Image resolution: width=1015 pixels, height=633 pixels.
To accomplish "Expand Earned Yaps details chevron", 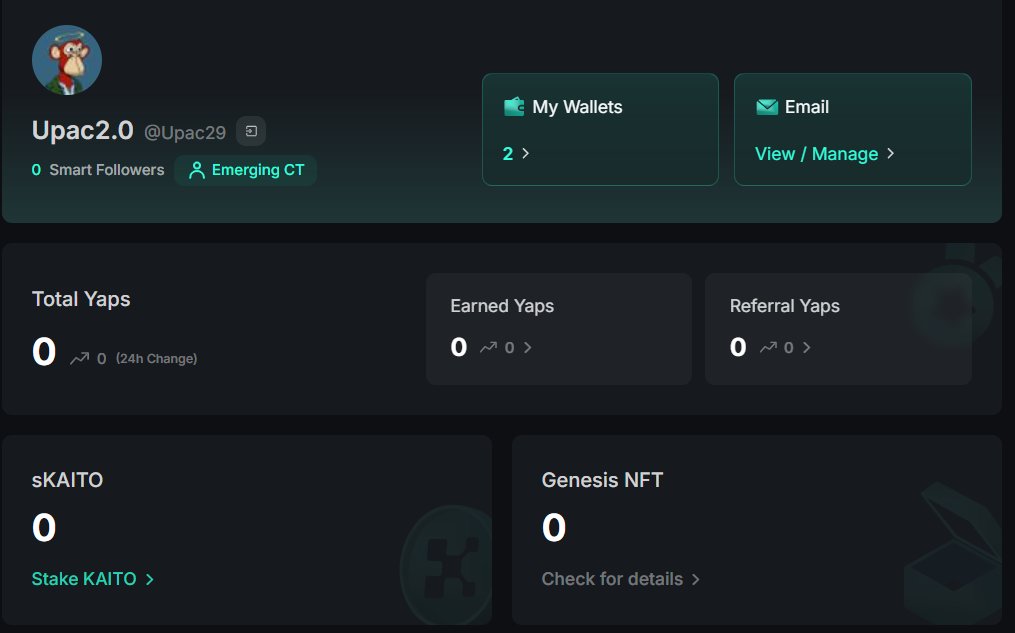I will tap(528, 348).
